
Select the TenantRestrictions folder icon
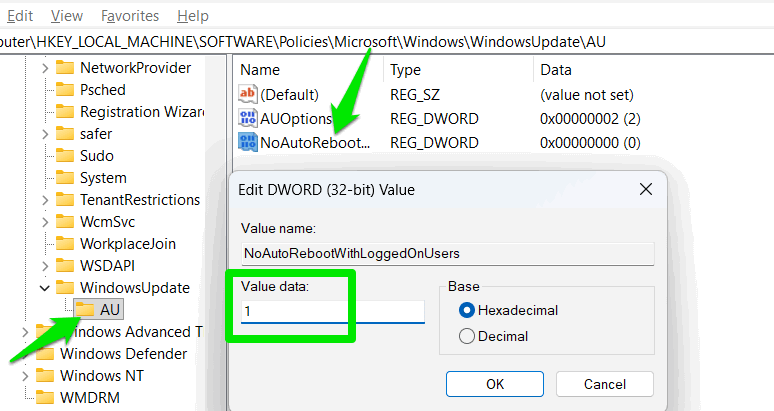(x=65, y=199)
